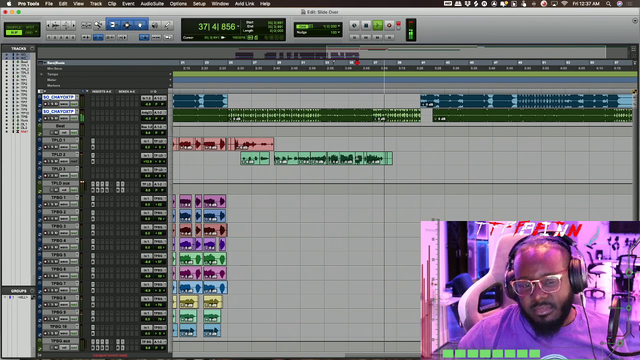Toggle record enable on TPLD 3 track
The width and height of the screenshot is (640, 360).
point(46,176)
